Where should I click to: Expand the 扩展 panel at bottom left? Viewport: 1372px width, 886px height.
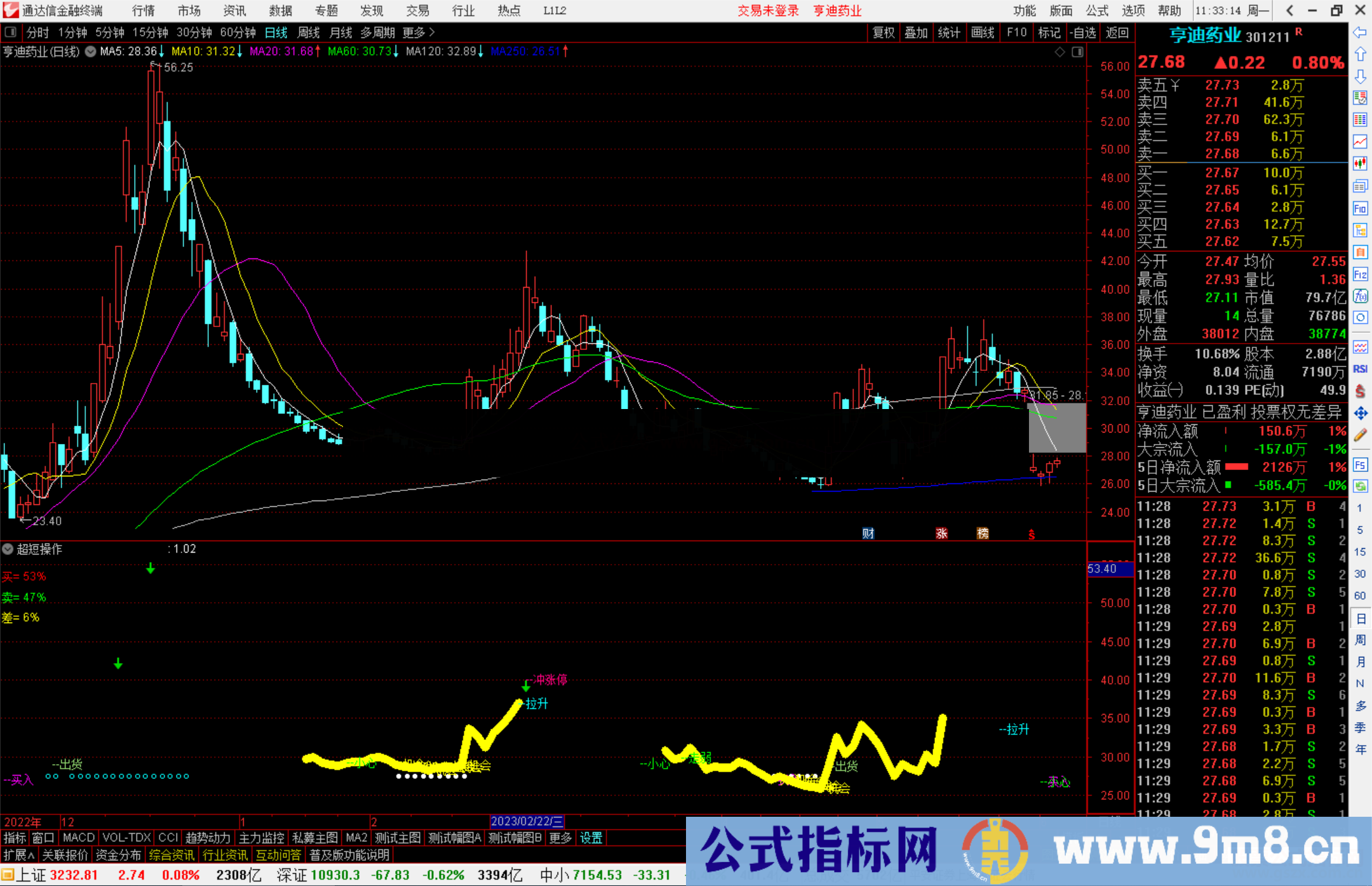click(17, 855)
